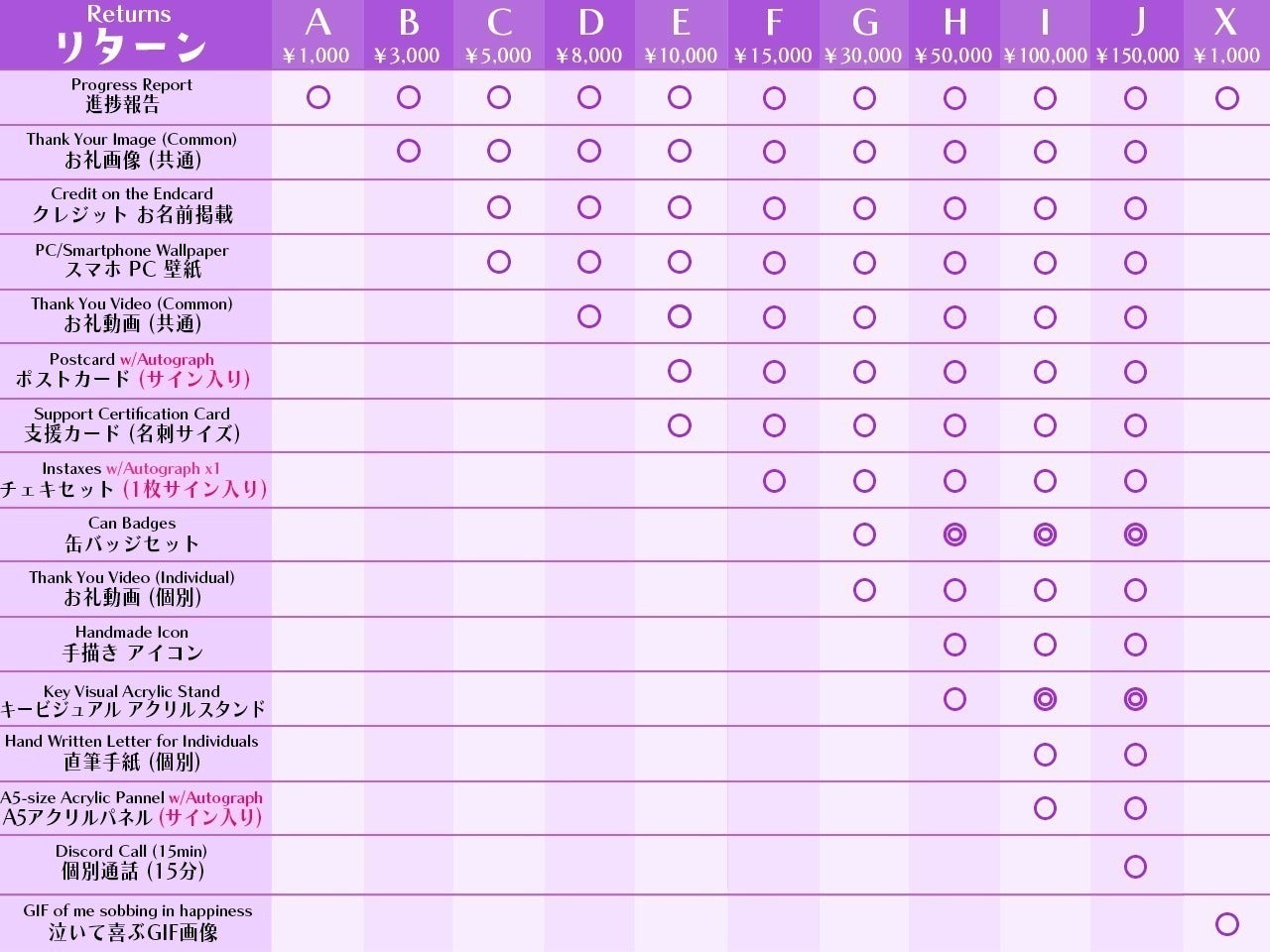This screenshot has width=1270, height=952.
Task: Choose the tier X ¥1,000 column header
Action: [1226, 35]
